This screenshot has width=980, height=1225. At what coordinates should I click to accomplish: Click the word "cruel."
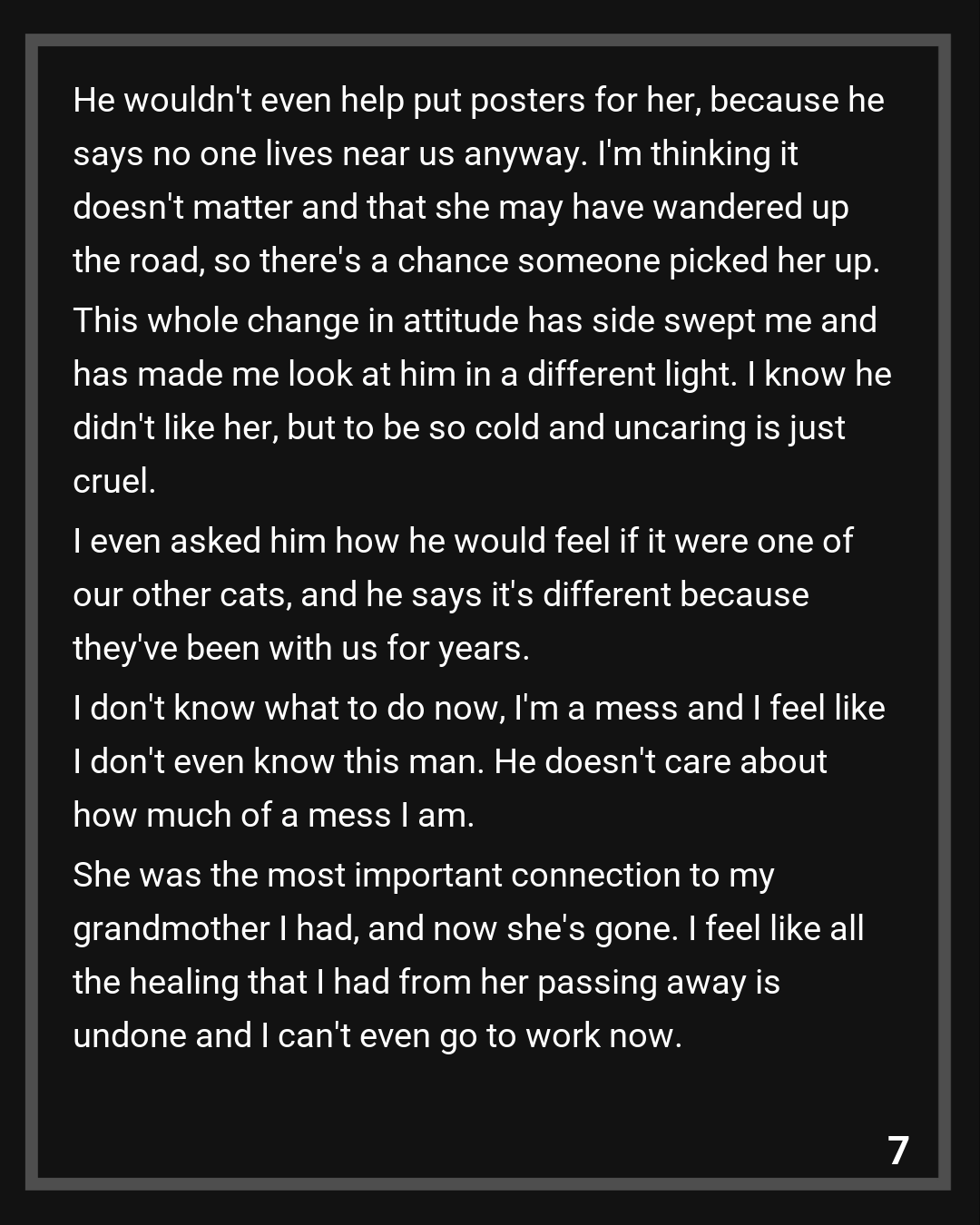tap(114, 481)
